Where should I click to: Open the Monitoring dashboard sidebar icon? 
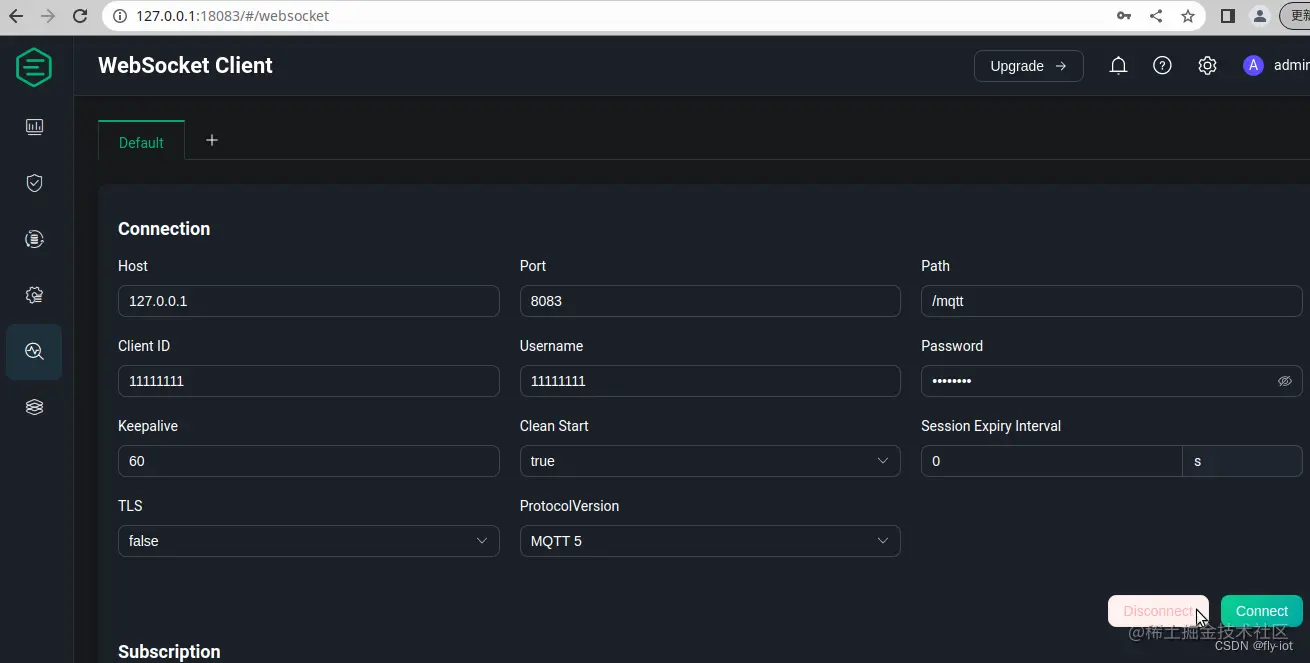click(34, 126)
